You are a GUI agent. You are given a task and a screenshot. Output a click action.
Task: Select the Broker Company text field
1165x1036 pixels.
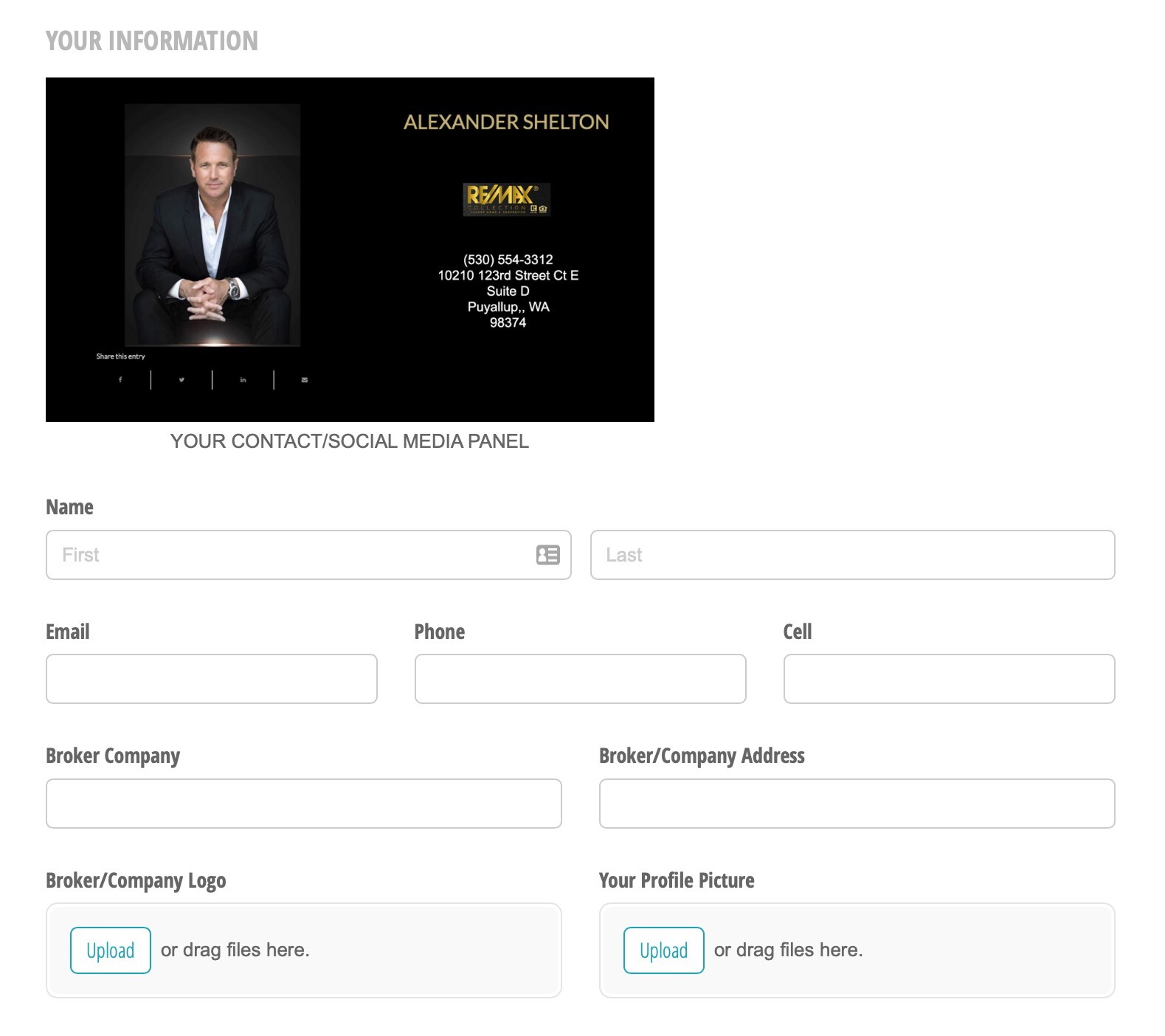(x=304, y=804)
